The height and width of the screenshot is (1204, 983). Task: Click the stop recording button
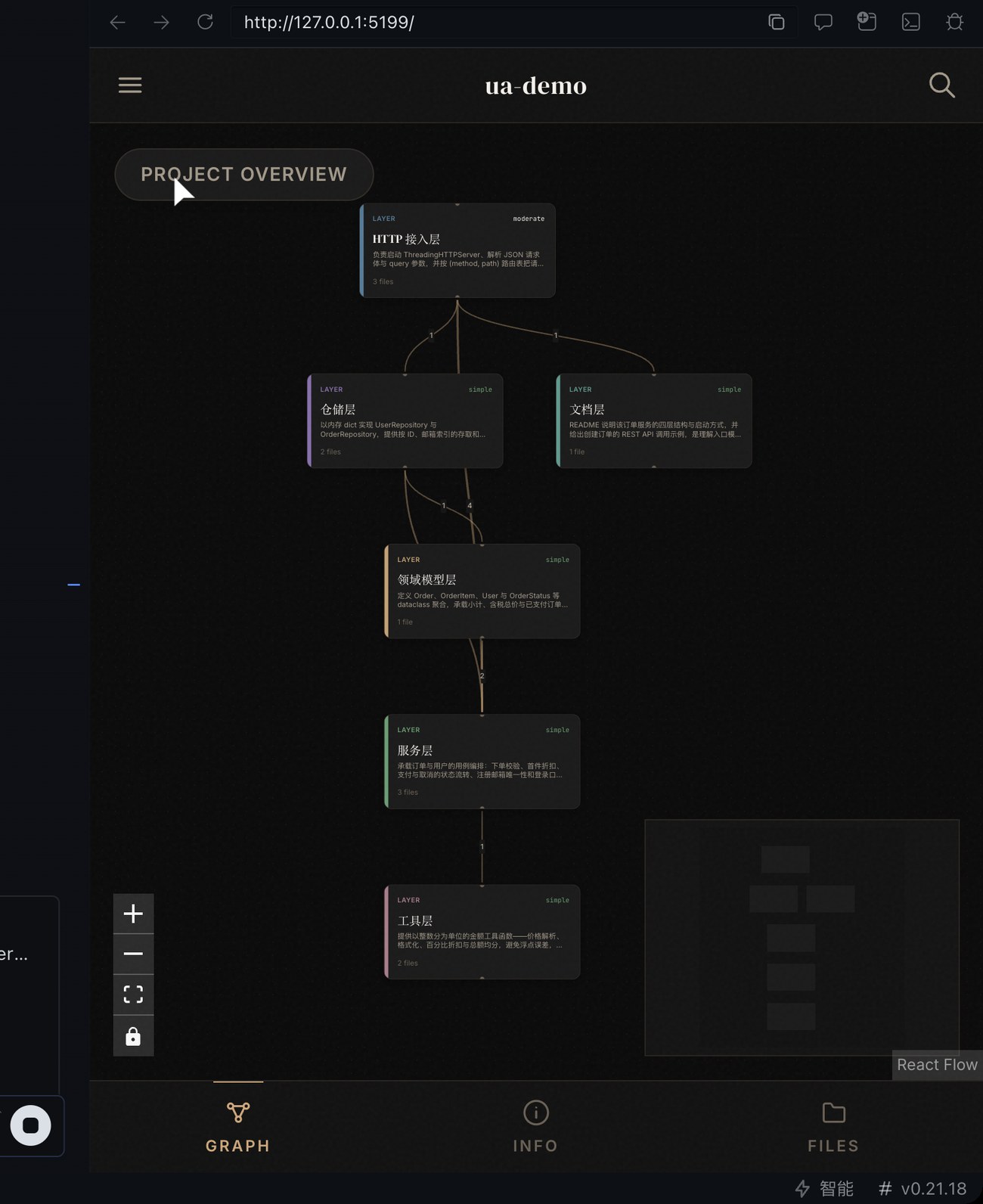(x=30, y=1125)
